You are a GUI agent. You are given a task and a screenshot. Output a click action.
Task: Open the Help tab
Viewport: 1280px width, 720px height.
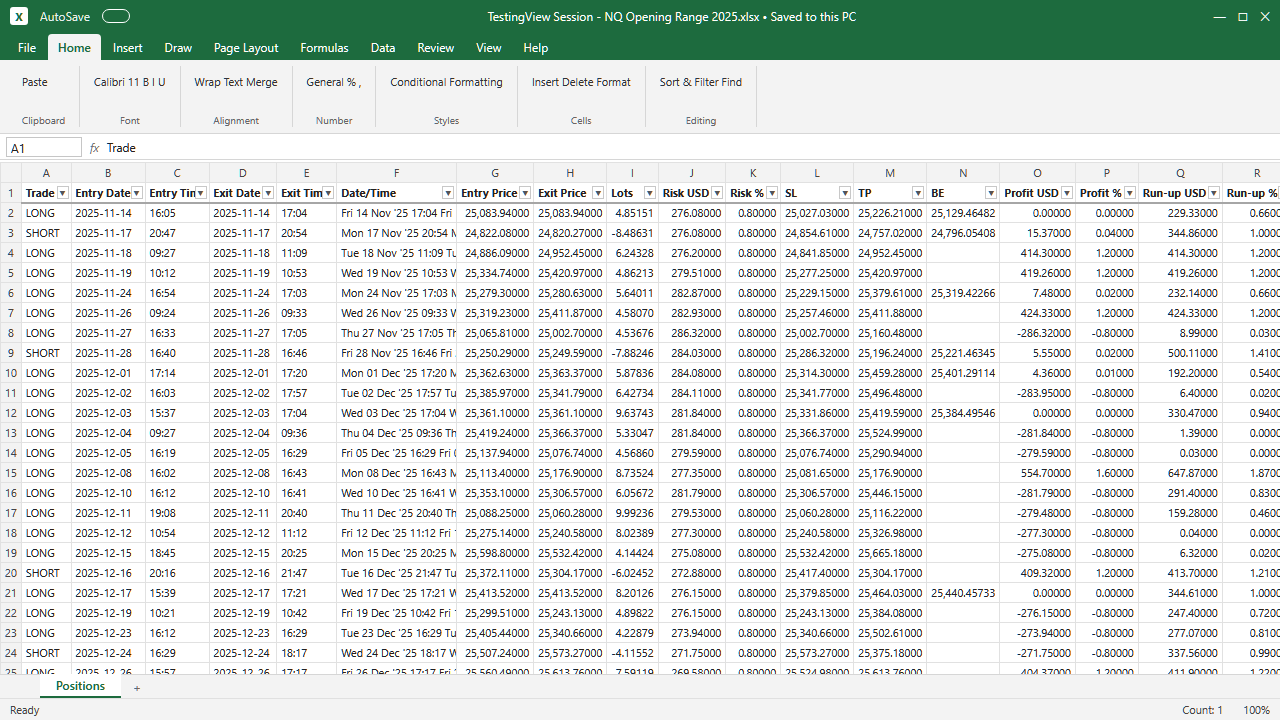(x=536, y=48)
